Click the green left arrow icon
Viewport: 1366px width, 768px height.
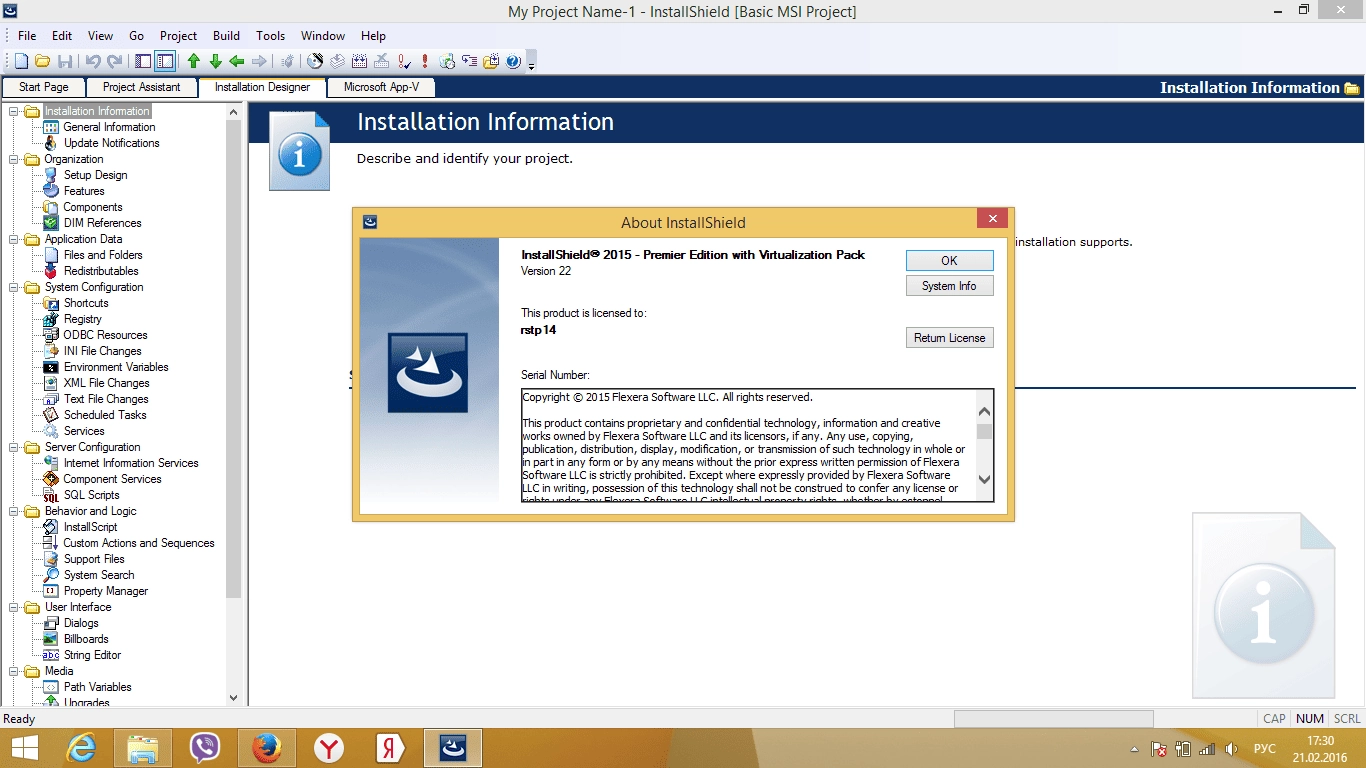tap(237, 61)
